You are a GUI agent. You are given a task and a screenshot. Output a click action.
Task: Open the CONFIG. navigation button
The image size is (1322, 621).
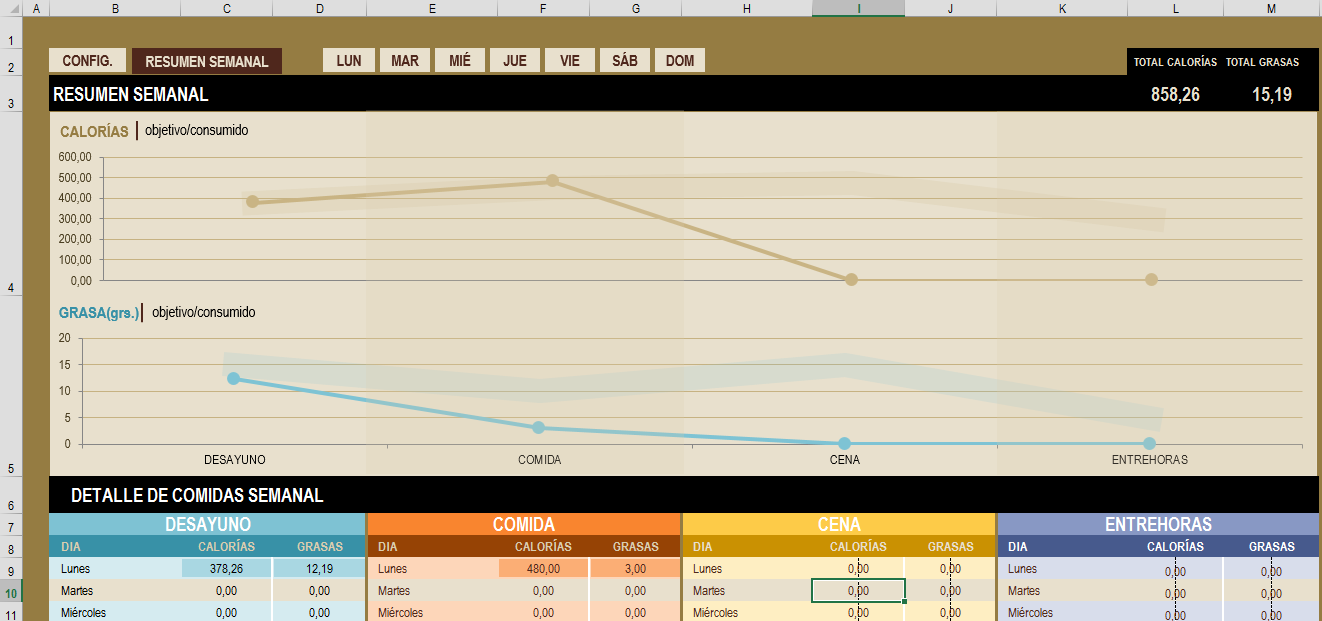88,61
